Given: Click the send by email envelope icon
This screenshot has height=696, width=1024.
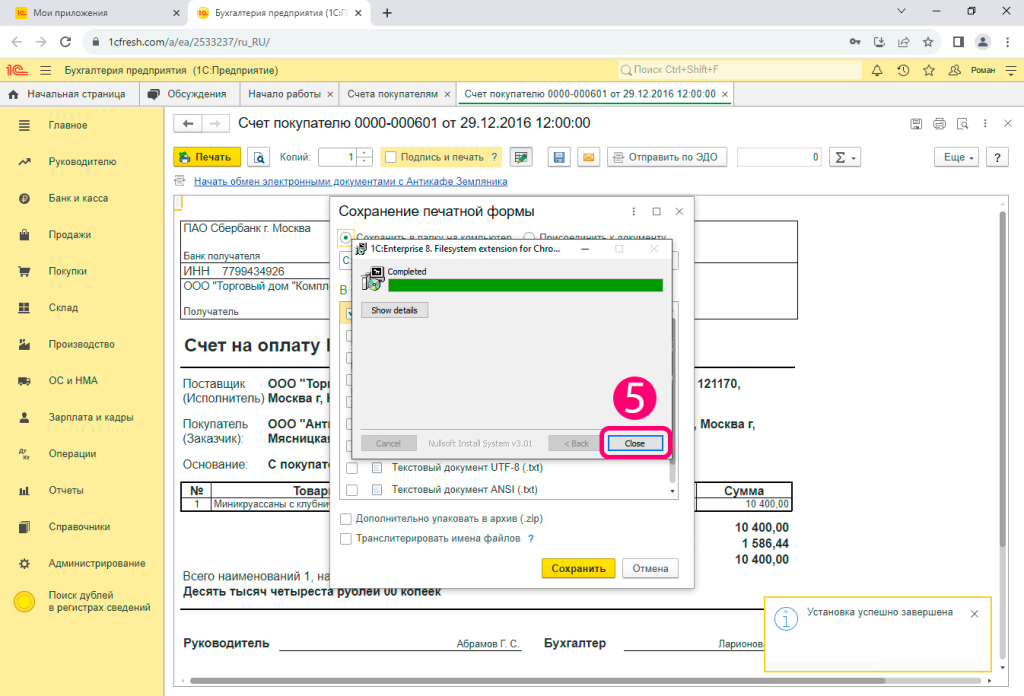Looking at the screenshot, I should (x=588, y=157).
